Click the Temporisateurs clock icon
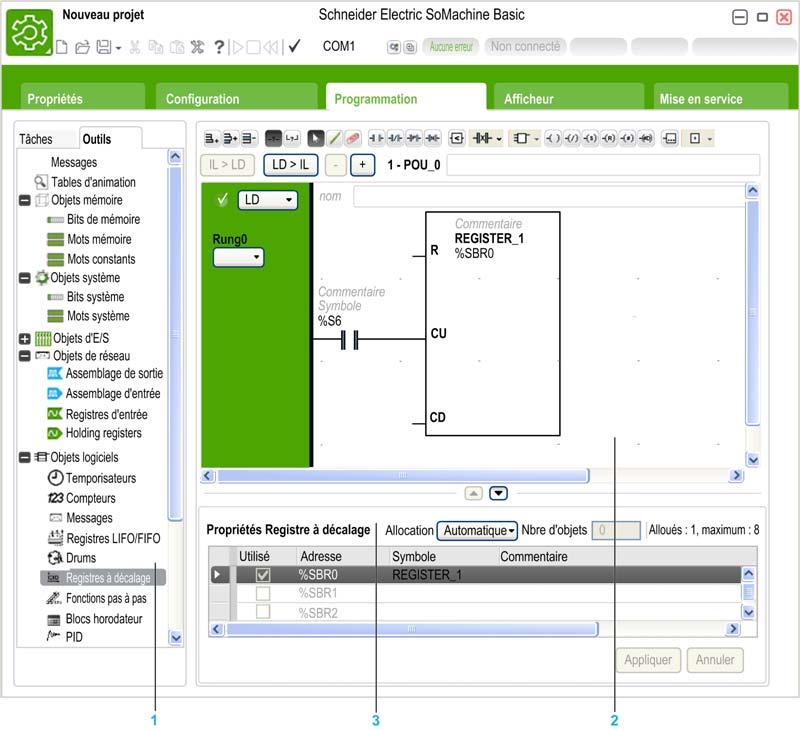800x730 pixels. (56, 478)
